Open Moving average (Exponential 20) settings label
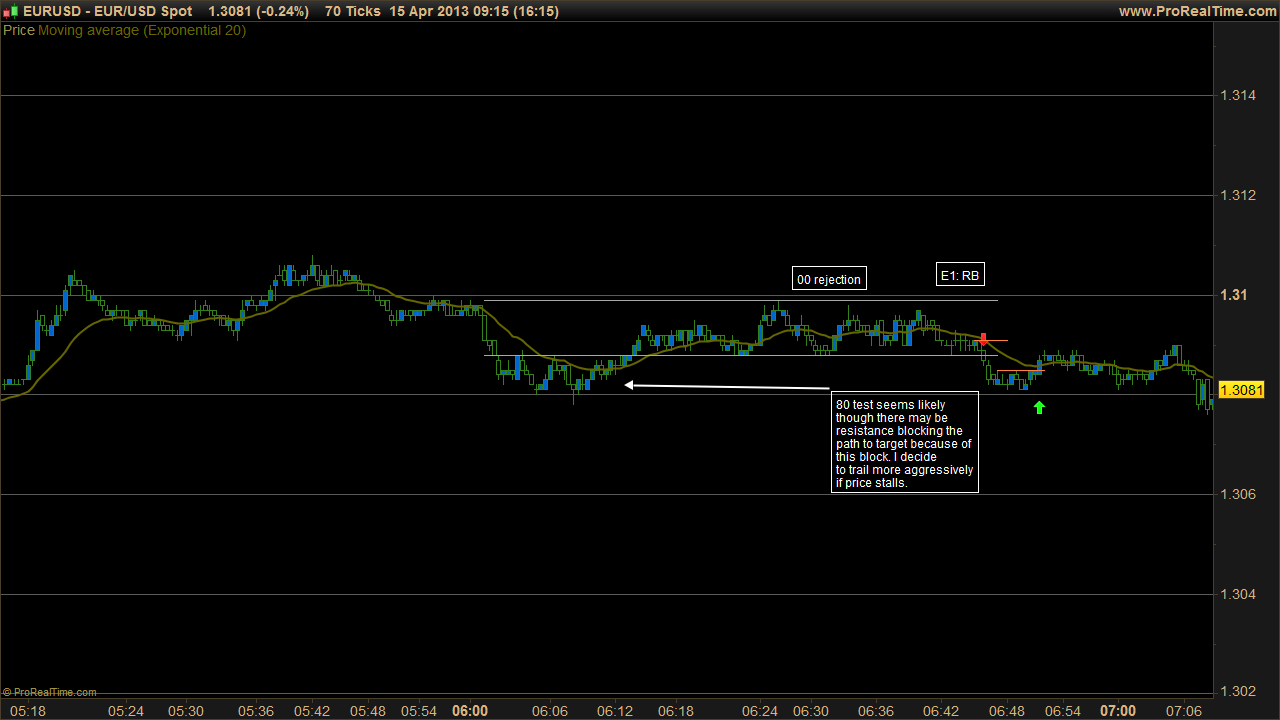The width and height of the screenshot is (1280, 720). (142, 30)
